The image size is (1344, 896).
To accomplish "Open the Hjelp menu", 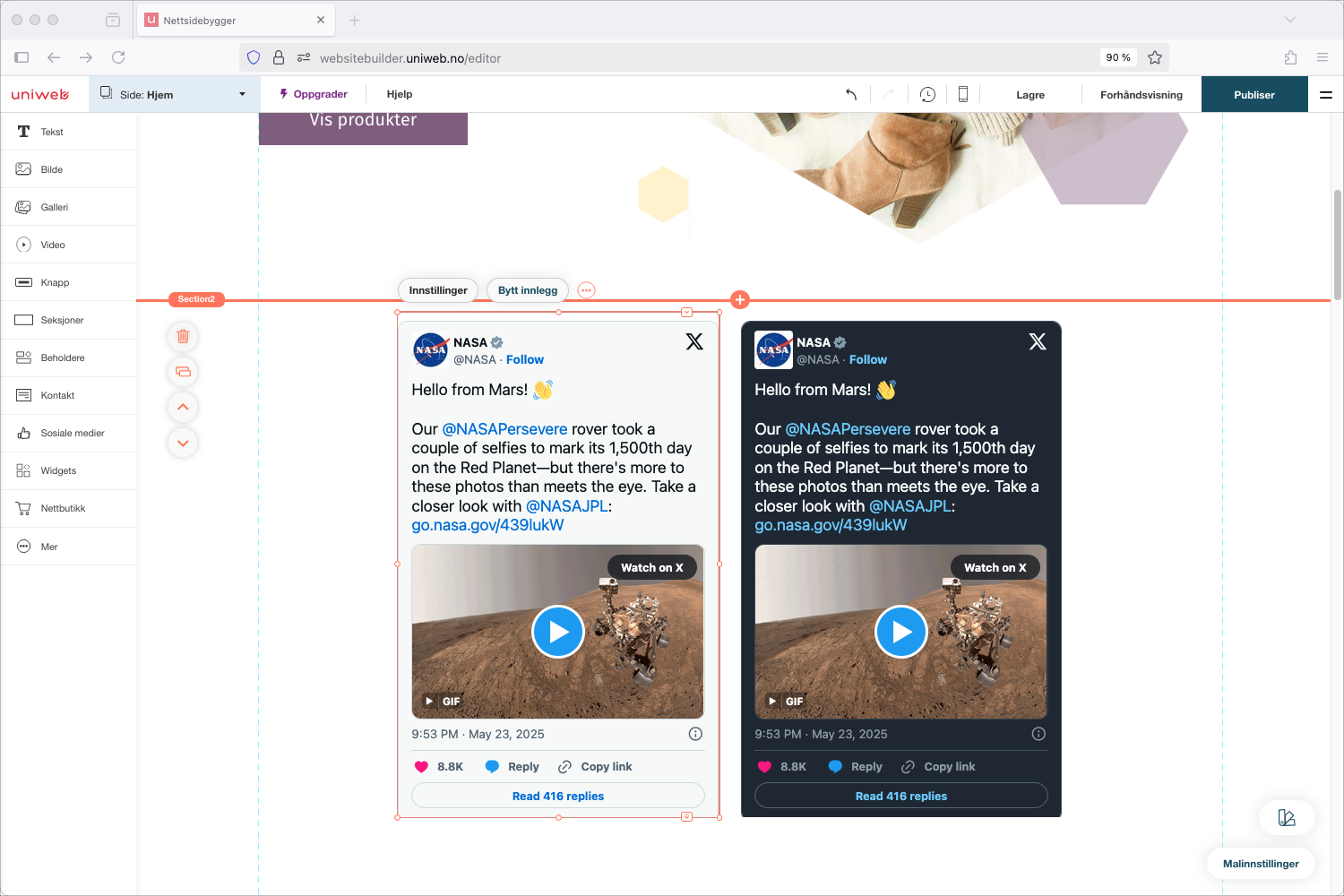I will point(400,94).
